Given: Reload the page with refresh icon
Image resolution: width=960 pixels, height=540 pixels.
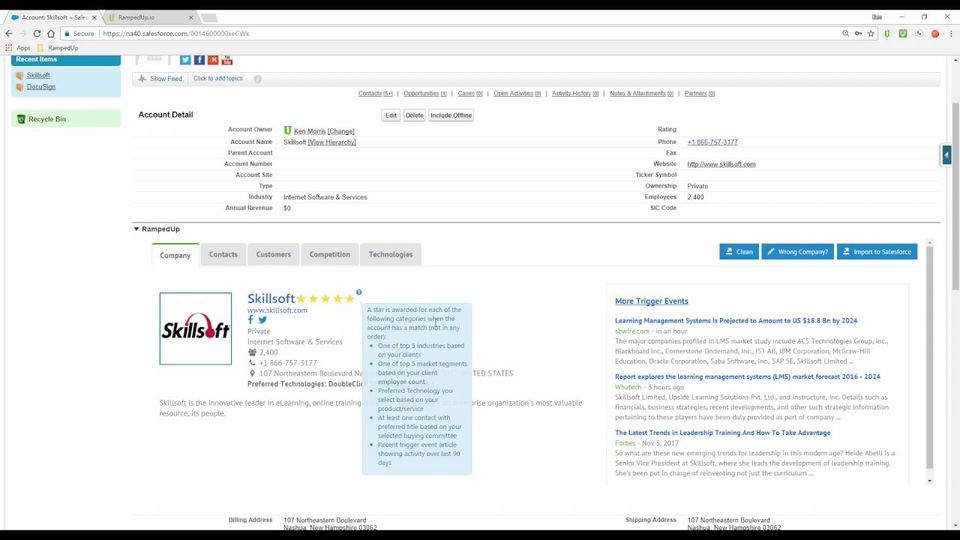Looking at the screenshot, I should [x=37, y=34].
